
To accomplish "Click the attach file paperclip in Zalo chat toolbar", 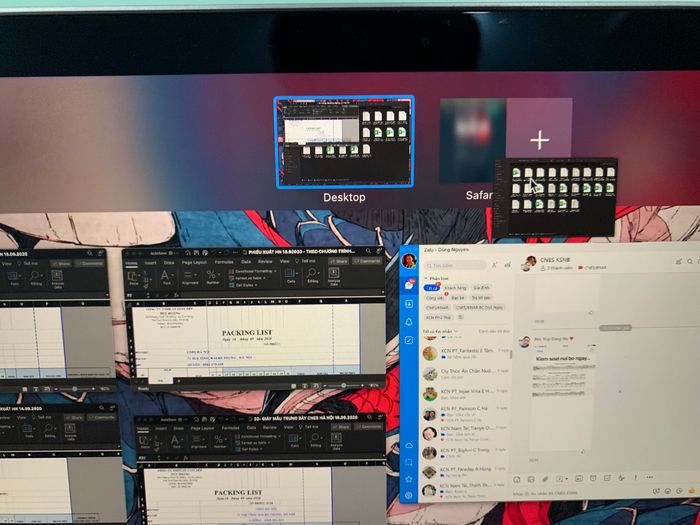I will (545, 479).
